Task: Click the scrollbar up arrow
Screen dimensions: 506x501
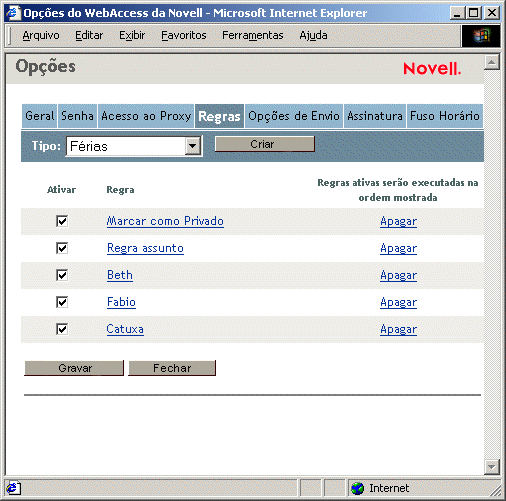Action: coord(492,62)
